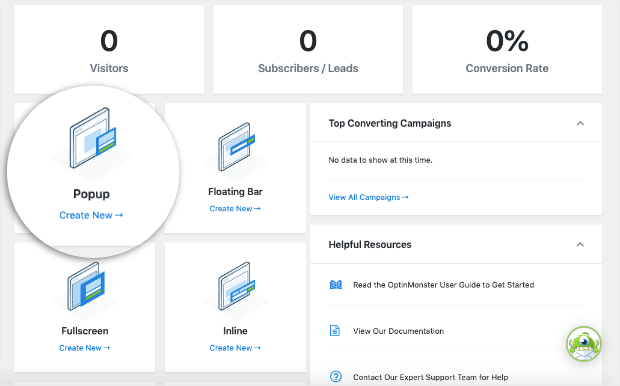Image resolution: width=620 pixels, height=386 pixels.
Task: Click the Inline campaign icon
Action: (236, 286)
